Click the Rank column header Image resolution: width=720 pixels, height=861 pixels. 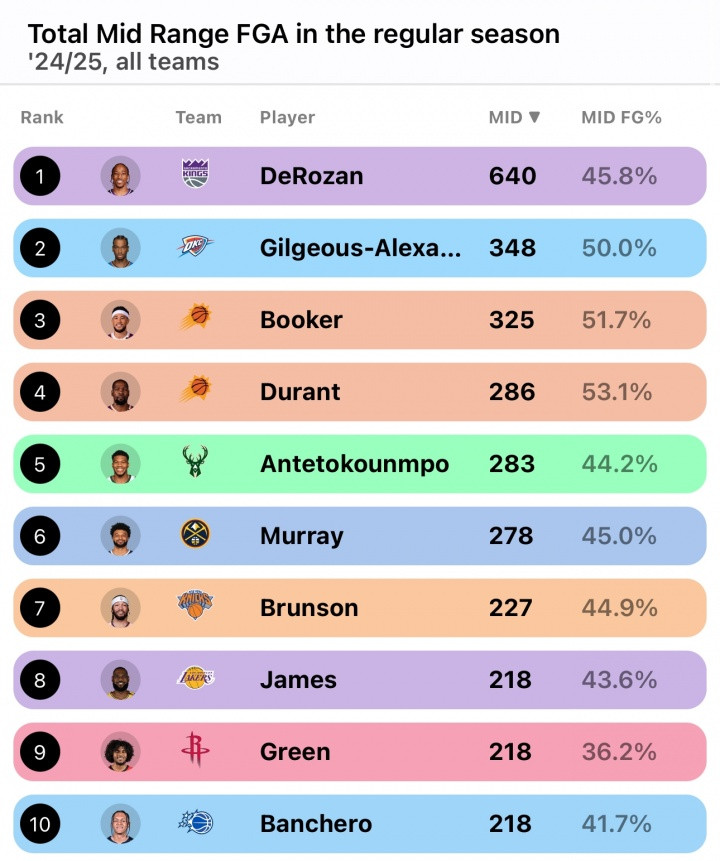[42, 118]
